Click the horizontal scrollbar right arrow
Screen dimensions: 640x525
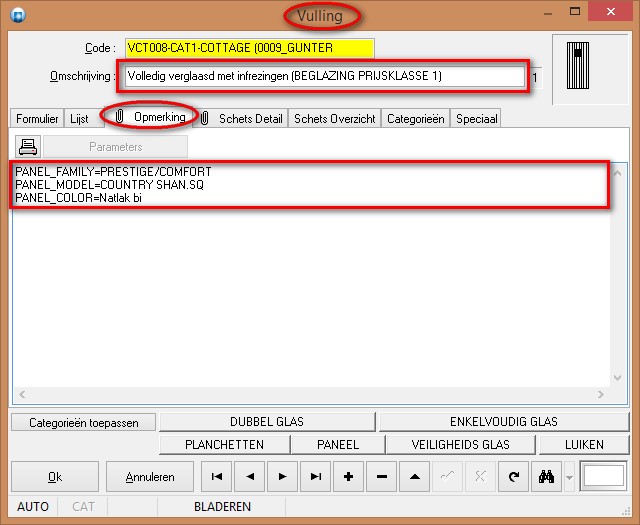tap(600, 394)
